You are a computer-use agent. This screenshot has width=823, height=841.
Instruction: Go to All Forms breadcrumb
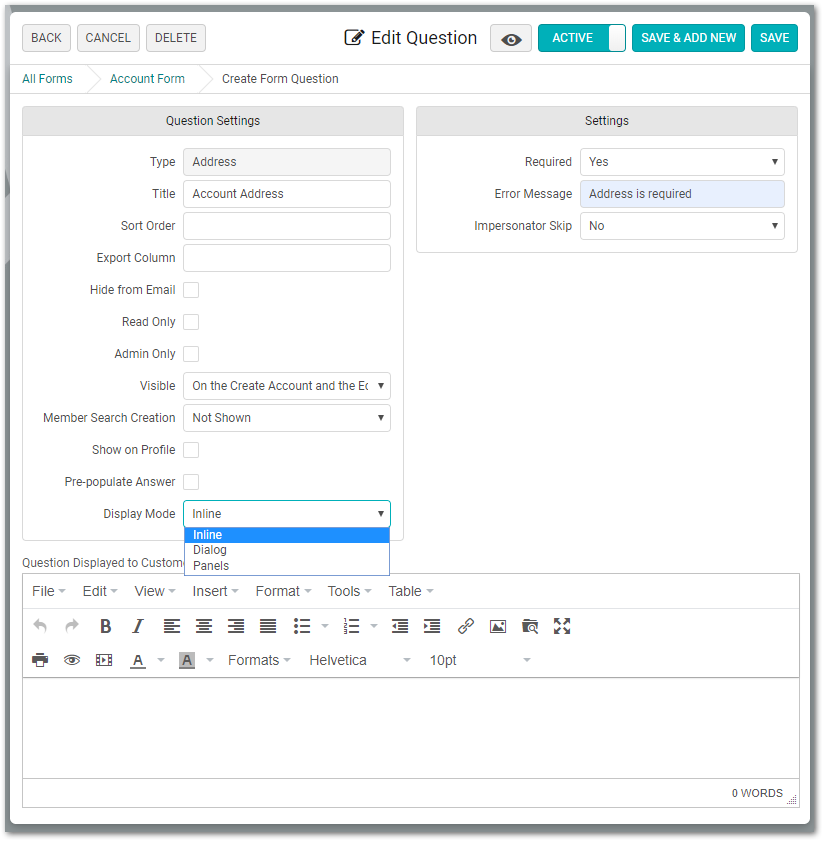pos(47,79)
